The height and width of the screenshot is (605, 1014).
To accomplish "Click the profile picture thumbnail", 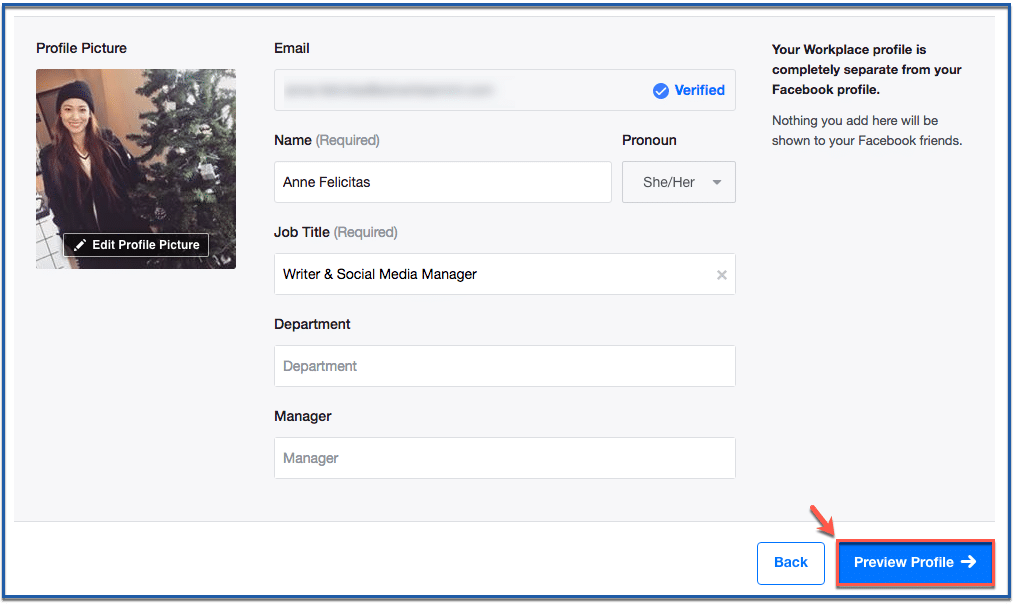I will [136, 169].
